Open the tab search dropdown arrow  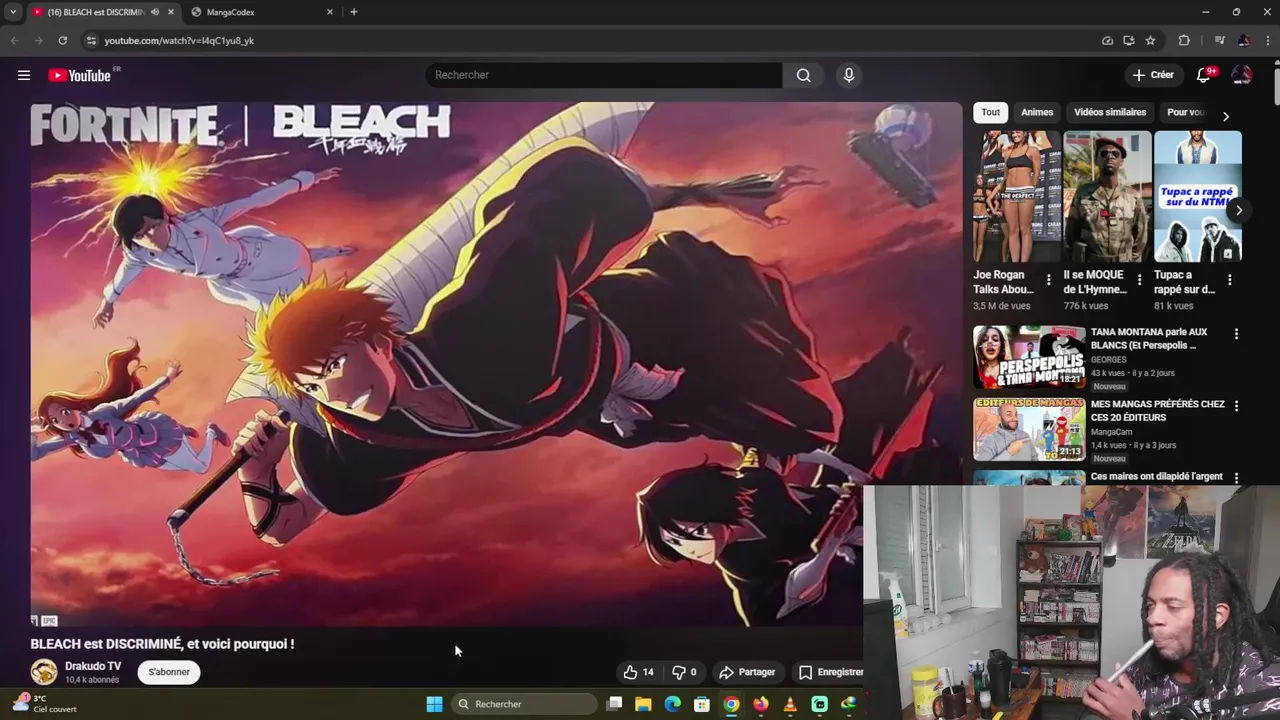(x=13, y=12)
